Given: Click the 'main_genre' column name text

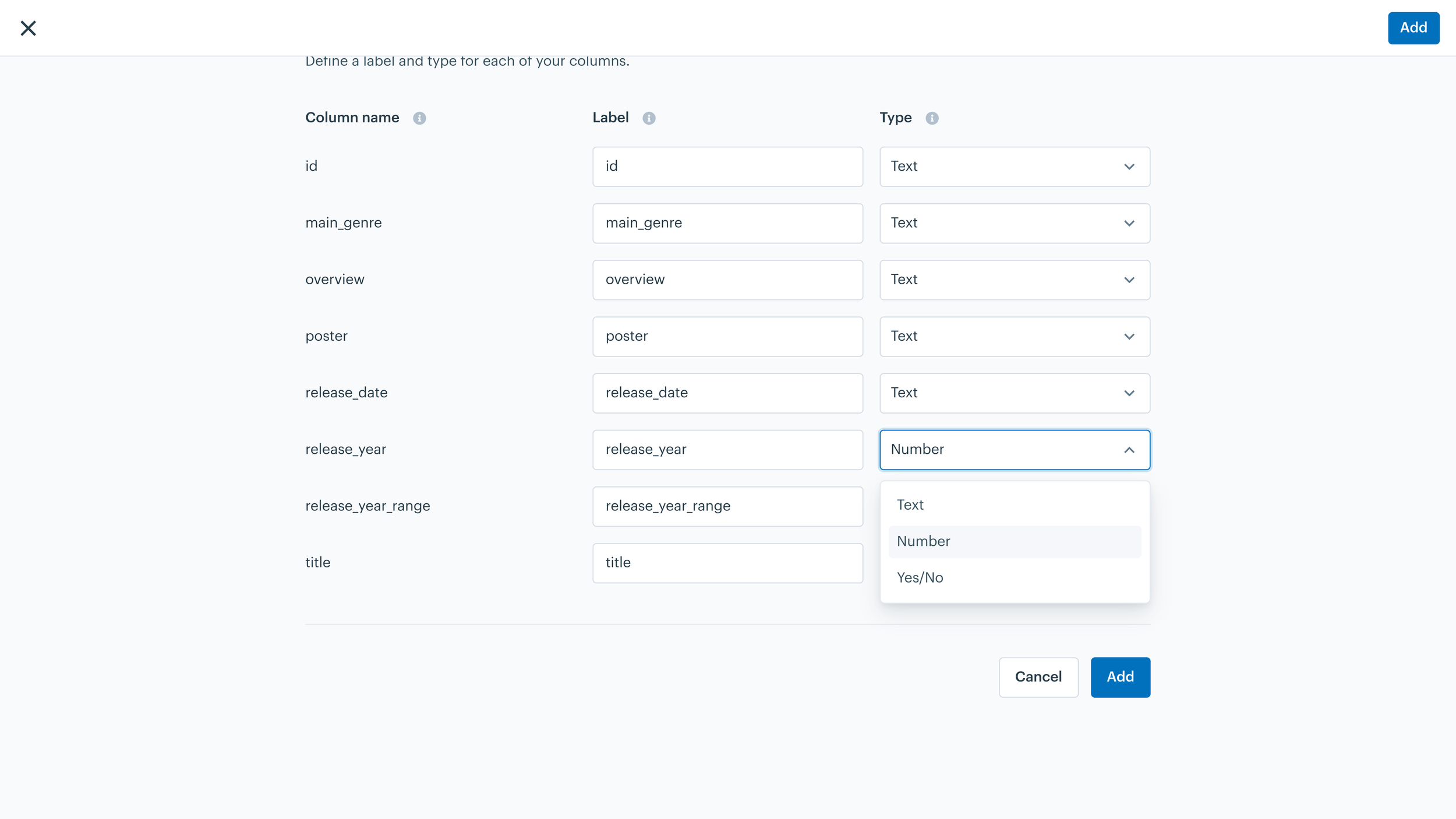Looking at the screenshot, I should pyautogui.click(x=344, y=223).
